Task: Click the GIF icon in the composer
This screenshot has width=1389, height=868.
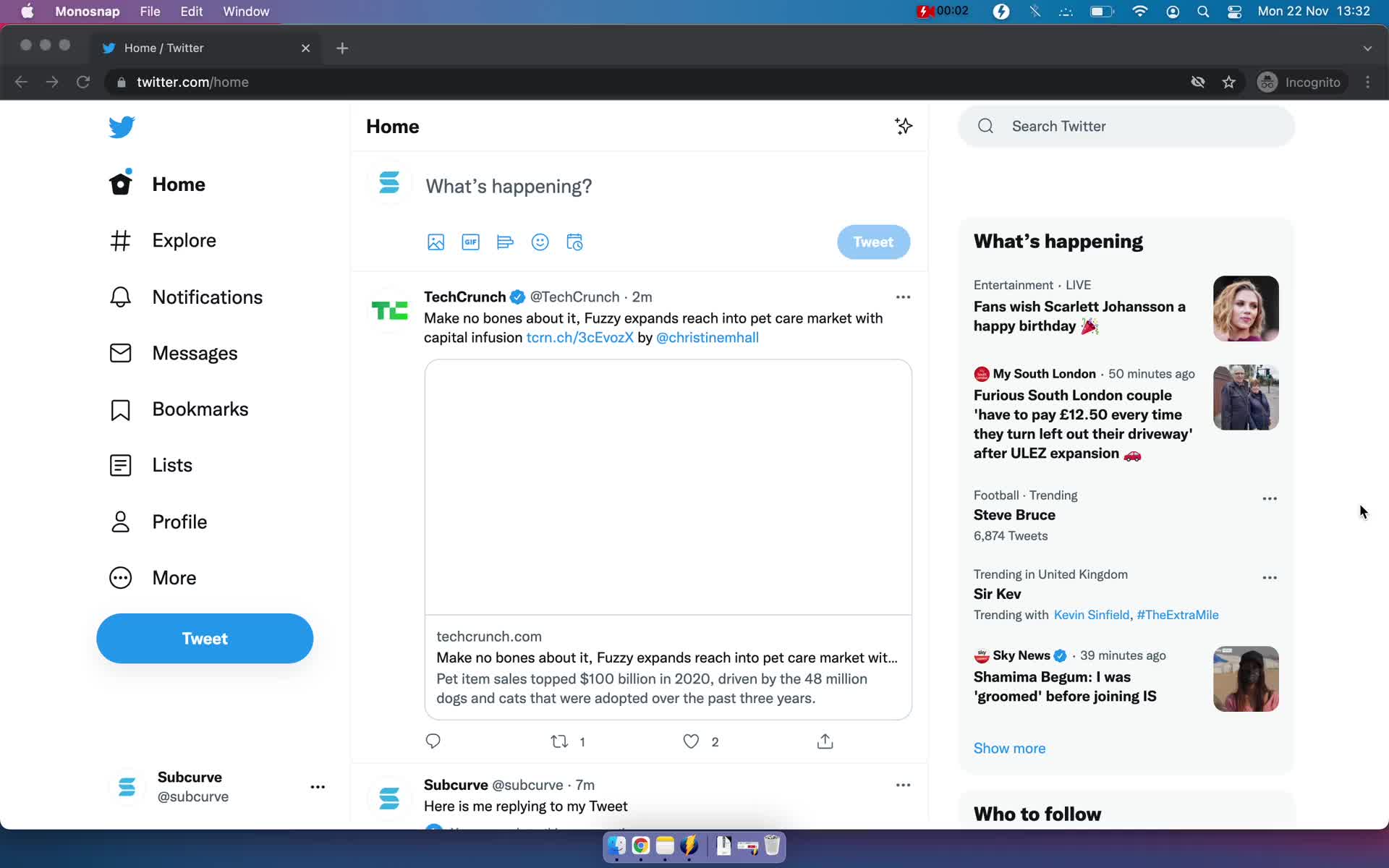Action: (x=470, y=242)
